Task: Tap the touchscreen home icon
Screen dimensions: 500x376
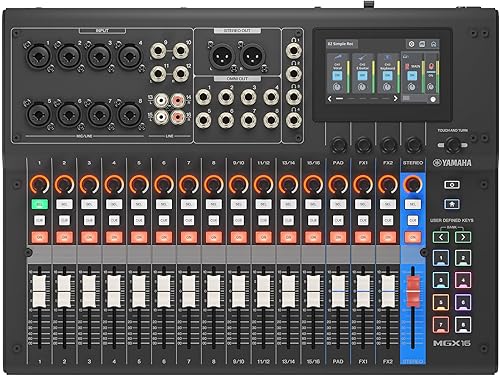Action: tap(434, 44)
